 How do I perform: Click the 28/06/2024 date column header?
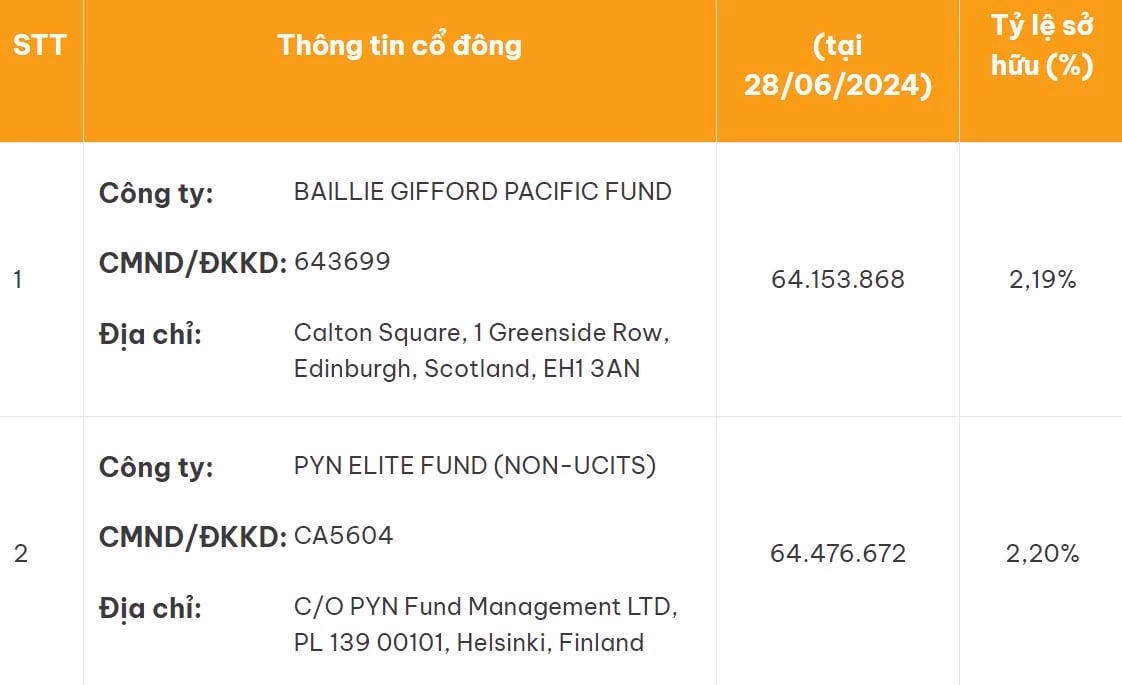[837, 66]
